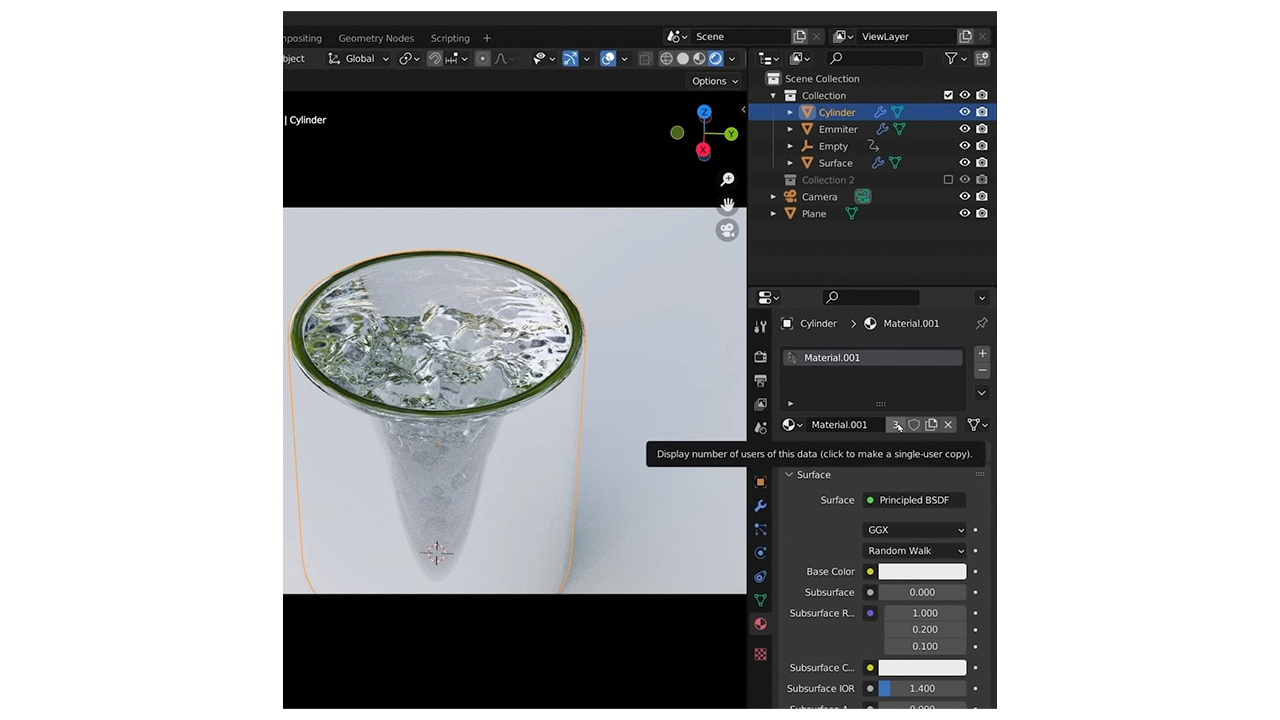1280x720 pixels.
Task: Click the blue Z axis on gizmo
Action: click(x=704, y=112)
